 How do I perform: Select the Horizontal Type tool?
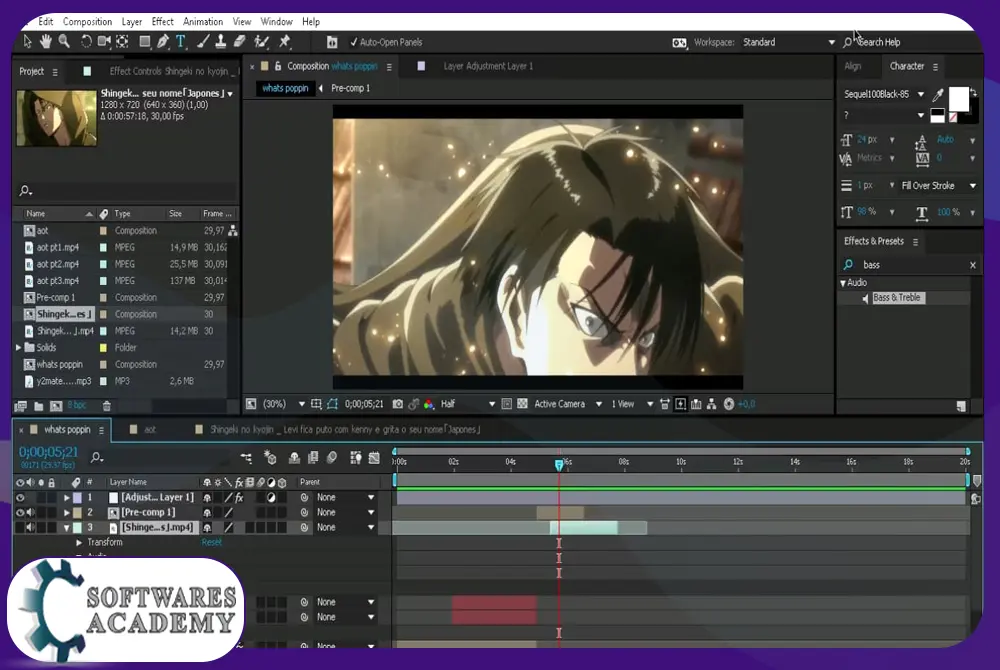pos(181,42)
